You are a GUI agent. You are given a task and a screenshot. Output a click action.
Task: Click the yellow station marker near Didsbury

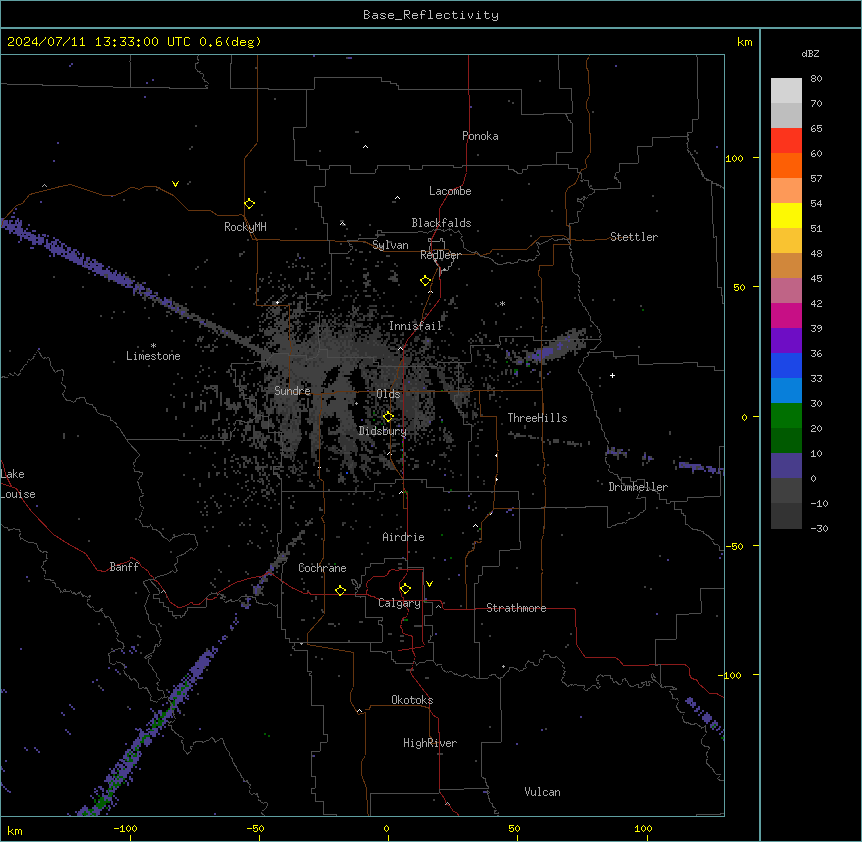pos(388,417)
